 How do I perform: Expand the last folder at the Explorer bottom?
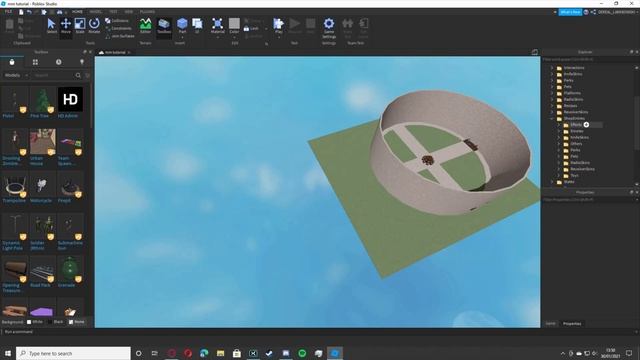(x=552, y=182)
